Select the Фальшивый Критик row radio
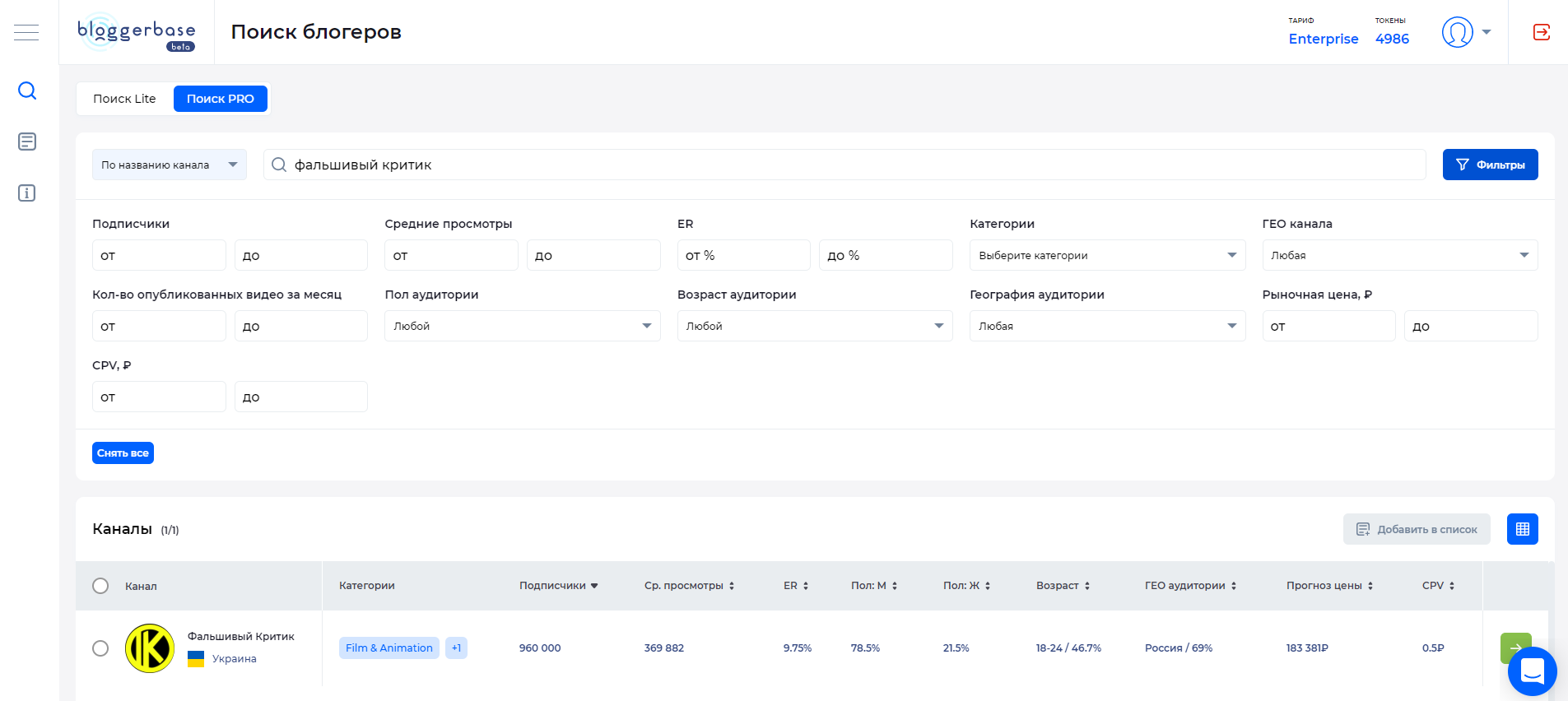The width and height of the screenshot is (1568, 701). point(100,648)
